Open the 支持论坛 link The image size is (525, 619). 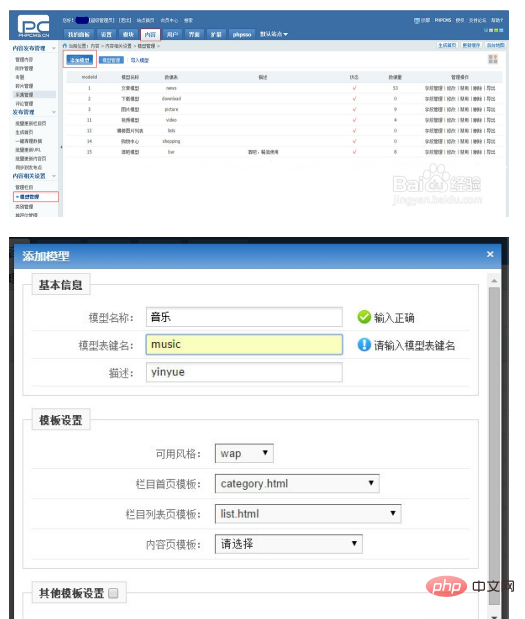[478, 20]
